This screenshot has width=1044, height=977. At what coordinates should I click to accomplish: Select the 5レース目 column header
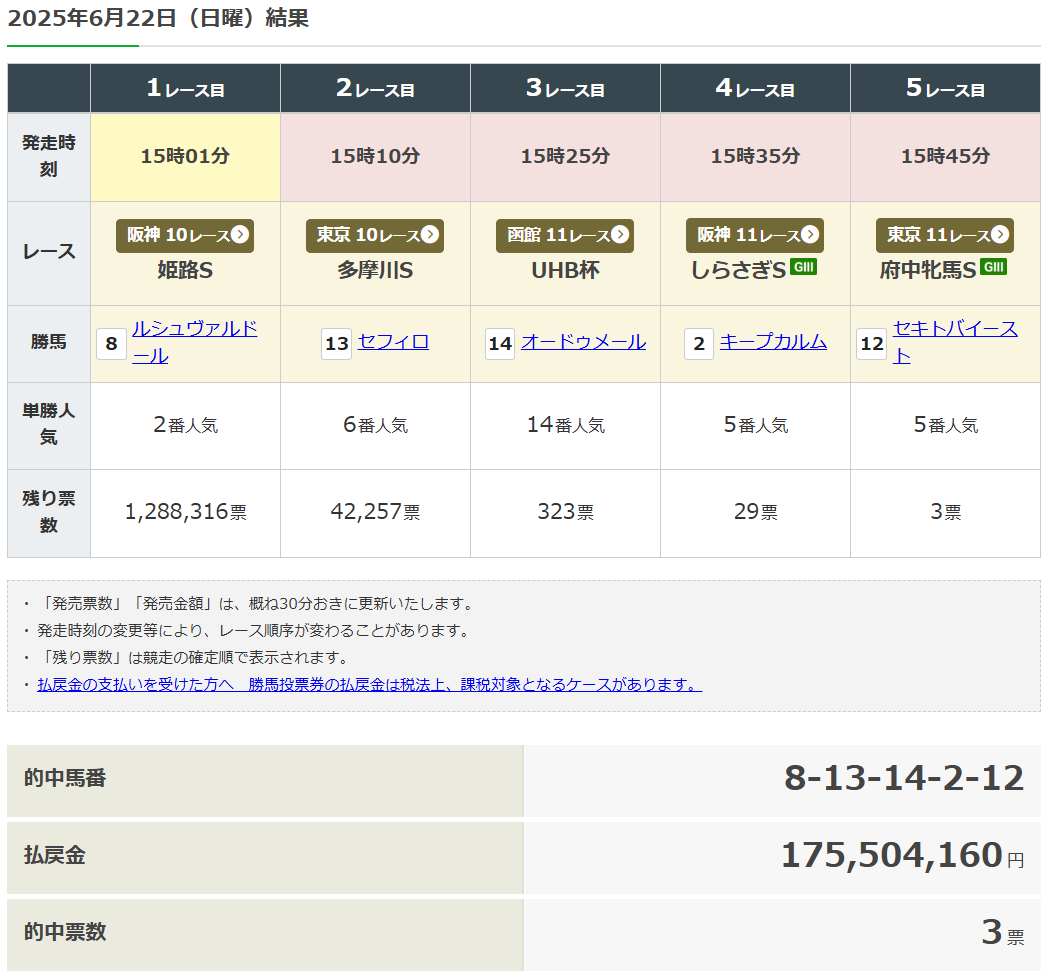945,88
